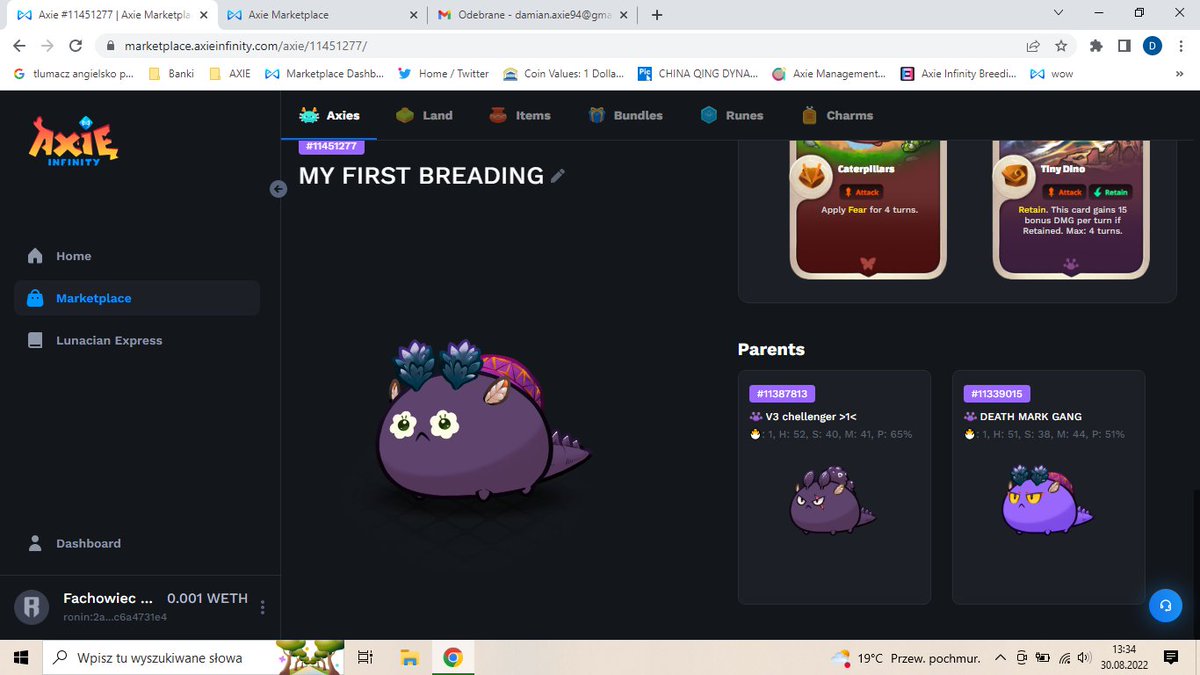Viewport: 1200px width, 675px height.
Task: Toggle Chrome side panel icon
Action: pos(1124,46)
